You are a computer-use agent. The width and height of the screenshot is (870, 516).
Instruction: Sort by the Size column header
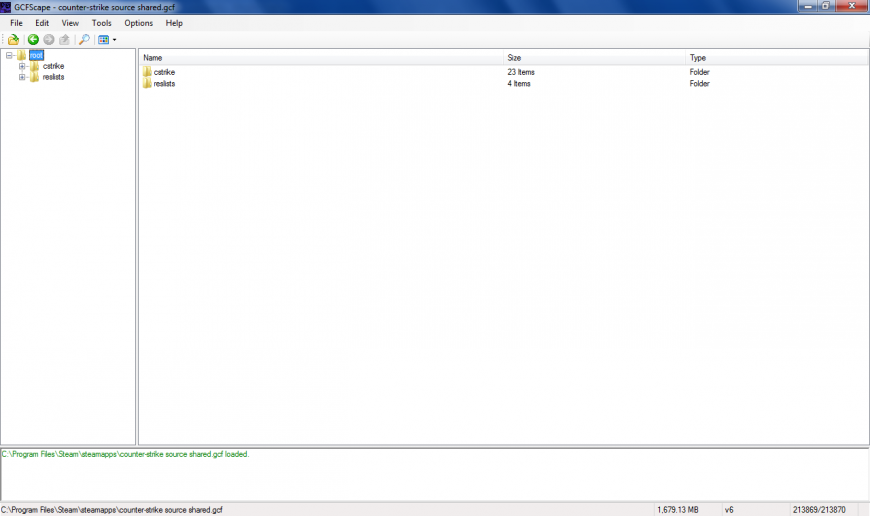point(593,58)
